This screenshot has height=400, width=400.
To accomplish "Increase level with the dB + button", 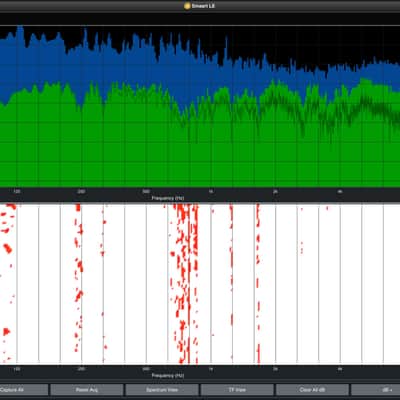I will coord(376,389).
